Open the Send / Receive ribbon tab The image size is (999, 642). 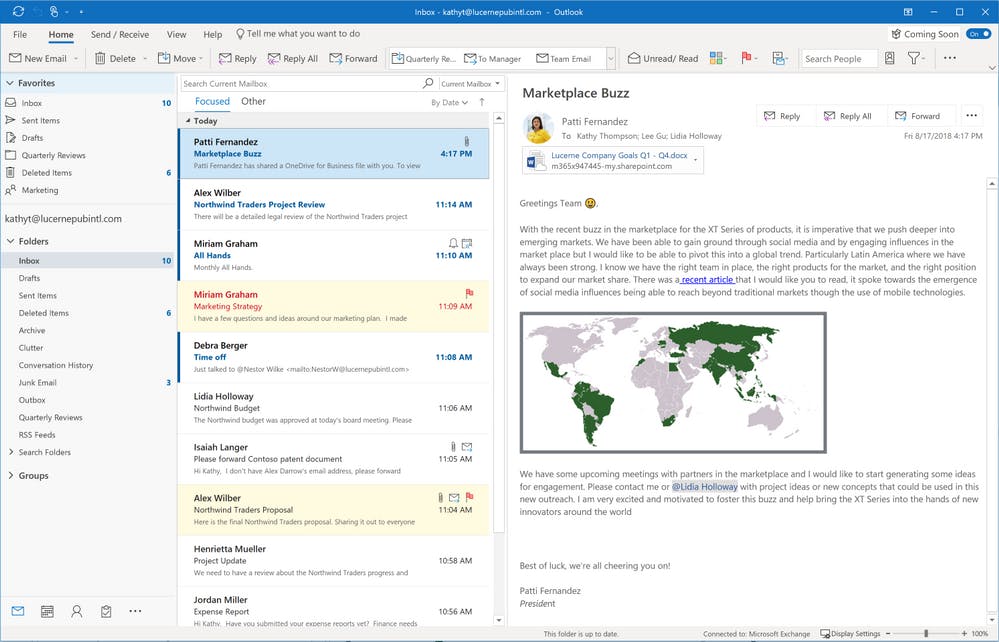coord(119,34)
